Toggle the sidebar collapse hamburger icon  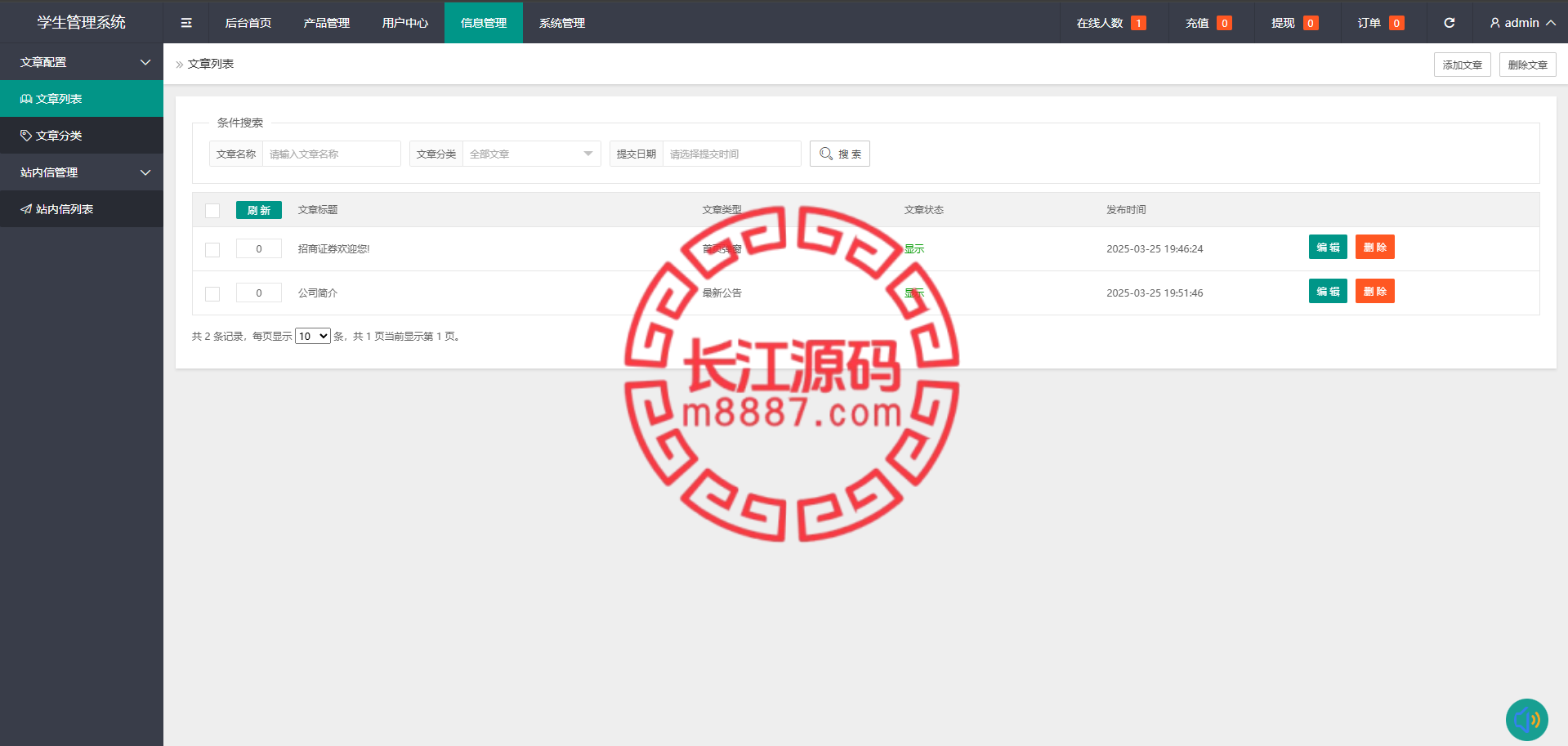pyautogui.click(x=186, y=23)
